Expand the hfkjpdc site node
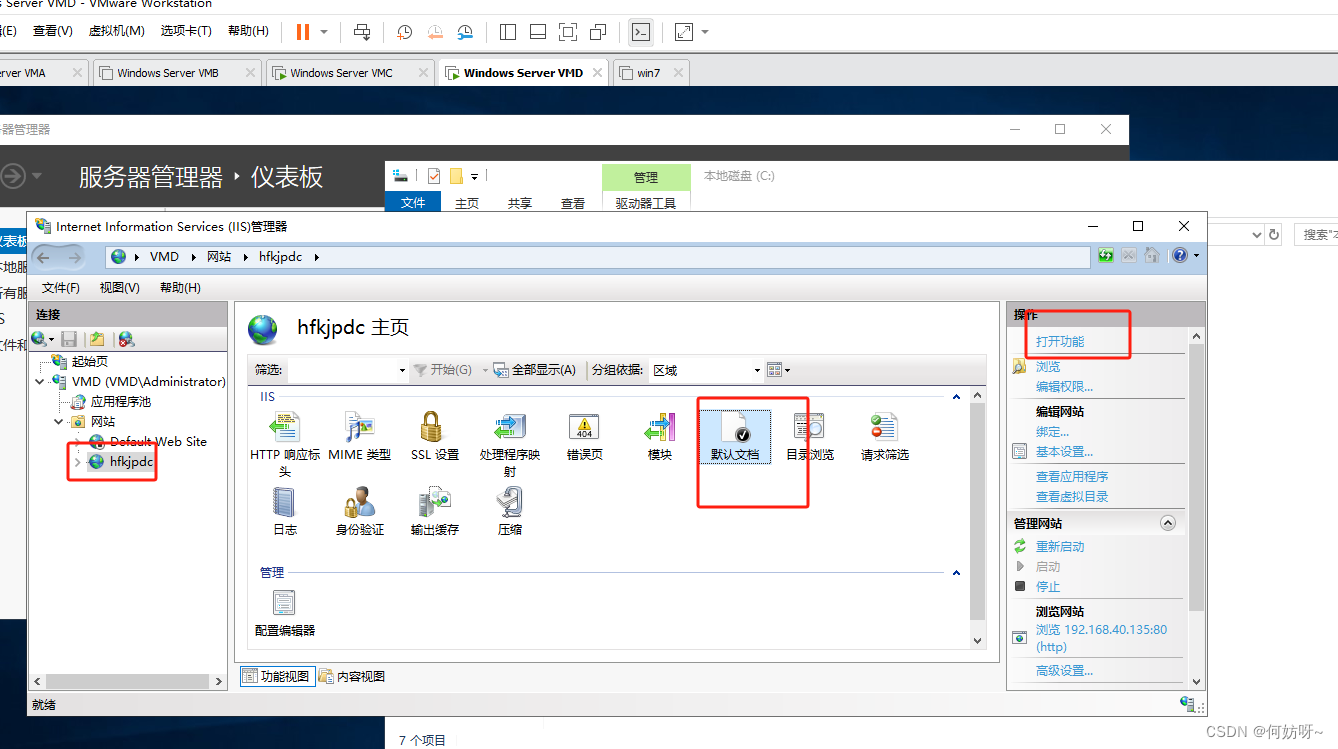The image size is (1338, 749). (x=77, y=462)
